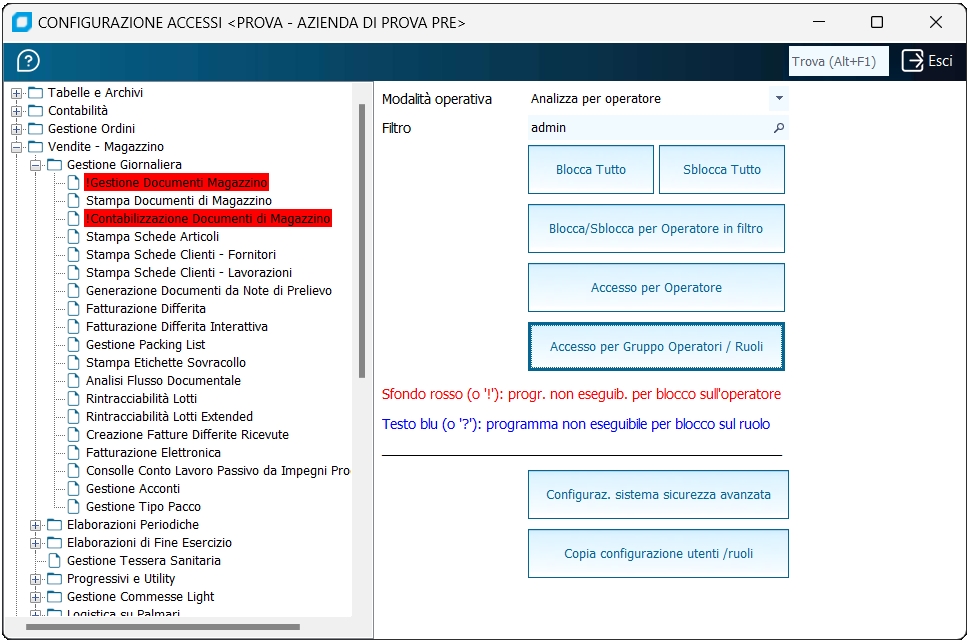
Task: Click document icon beside Gestione Acconti
Action: pyautogui.click(x=74, y=488)
